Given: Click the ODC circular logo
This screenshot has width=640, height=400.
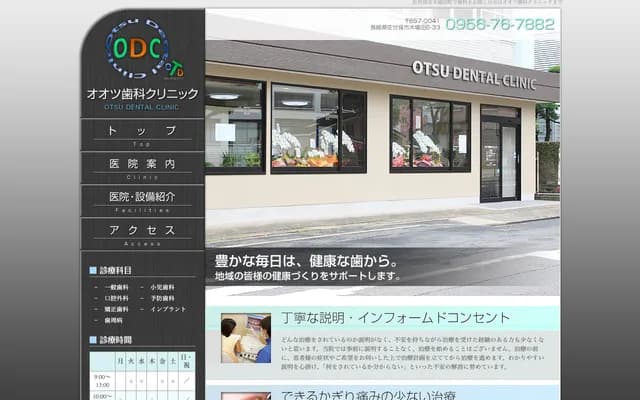Looking at the screenshot, I should [140, 46].
